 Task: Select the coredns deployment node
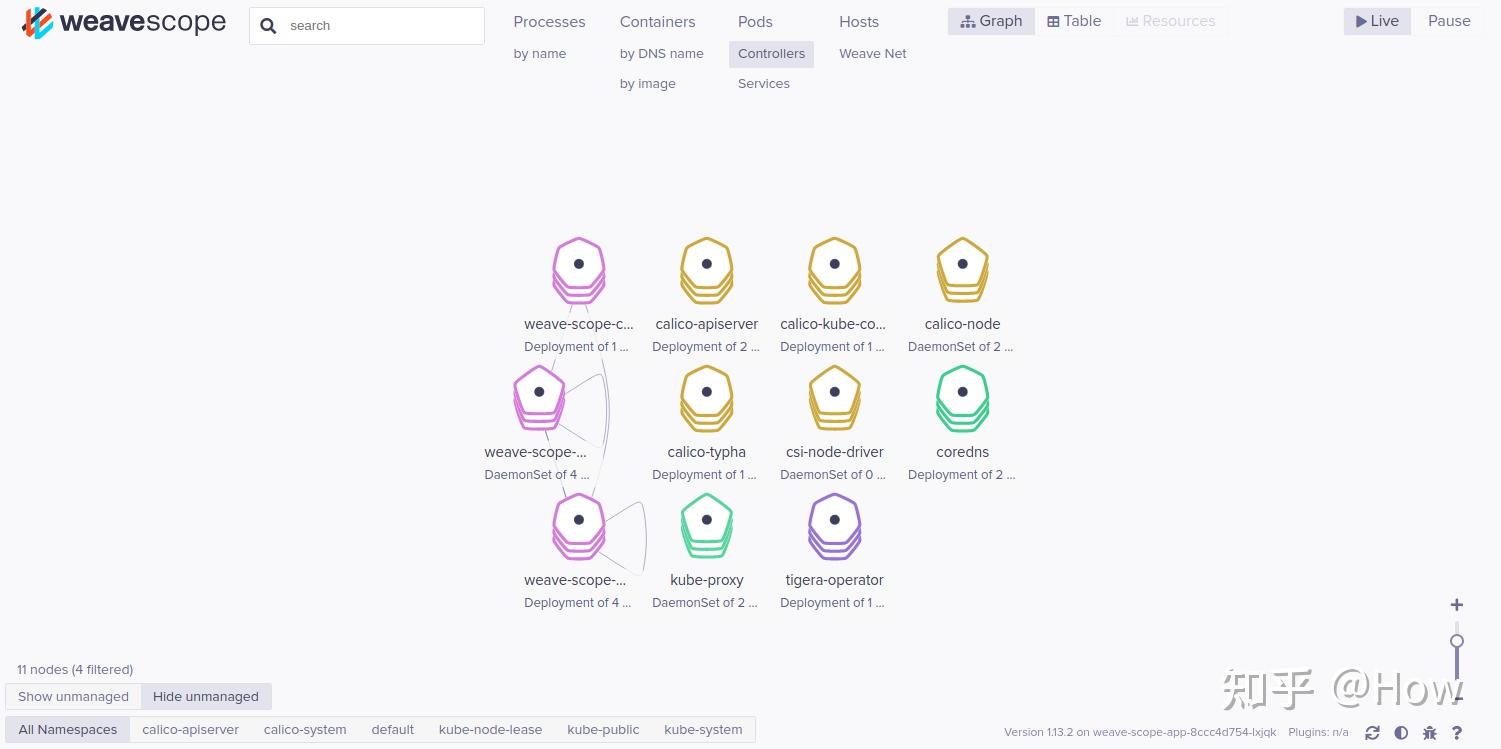coord(962,397)
